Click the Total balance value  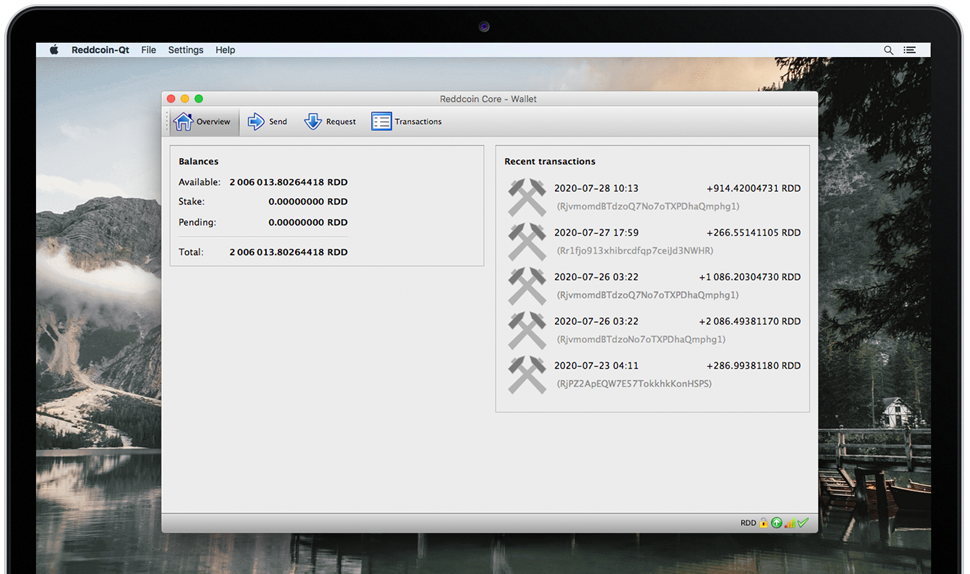pyautogui.click(x=288, y=252)
